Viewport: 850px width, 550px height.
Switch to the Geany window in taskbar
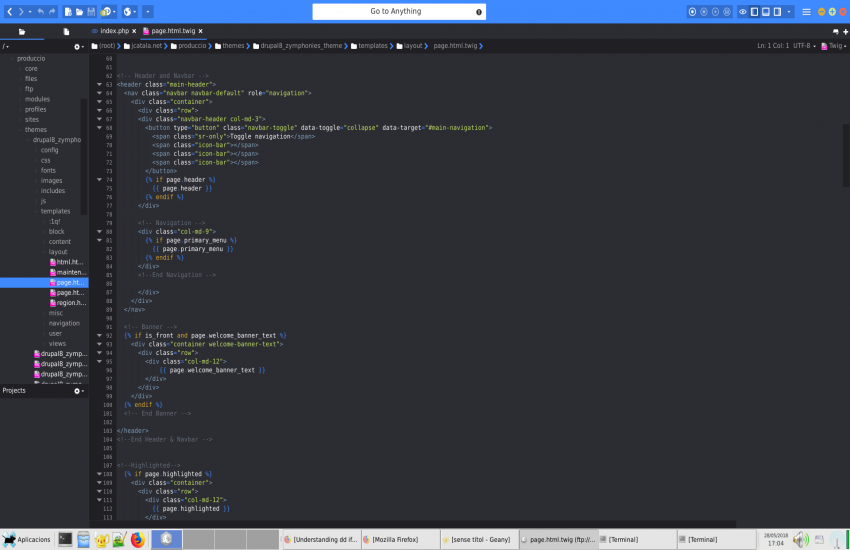point(480,539)
